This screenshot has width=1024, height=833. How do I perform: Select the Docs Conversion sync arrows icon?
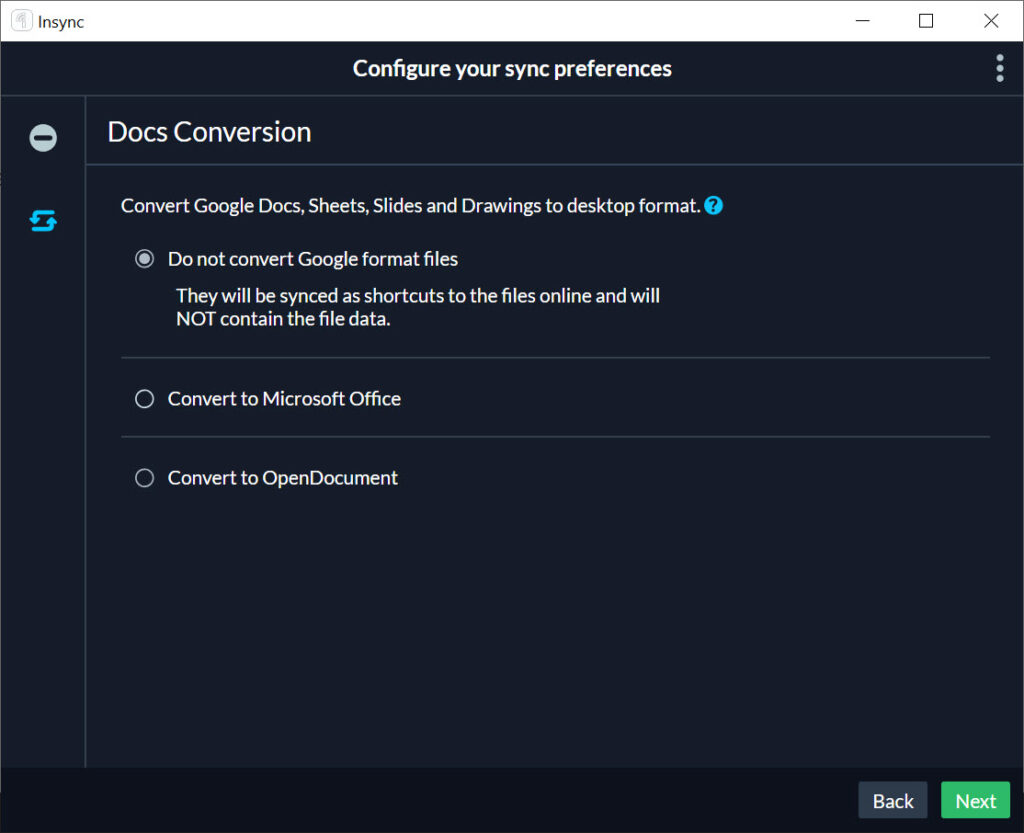[x=43, y=221]
